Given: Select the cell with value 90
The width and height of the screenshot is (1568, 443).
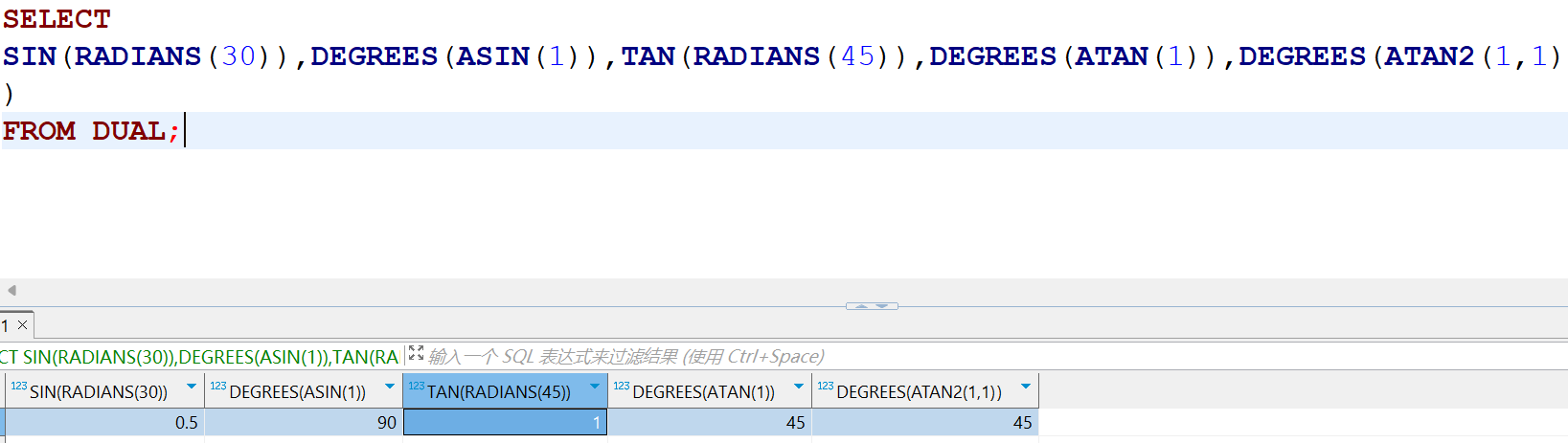Looking at the screenshot, I should click(x=304, y=422).
